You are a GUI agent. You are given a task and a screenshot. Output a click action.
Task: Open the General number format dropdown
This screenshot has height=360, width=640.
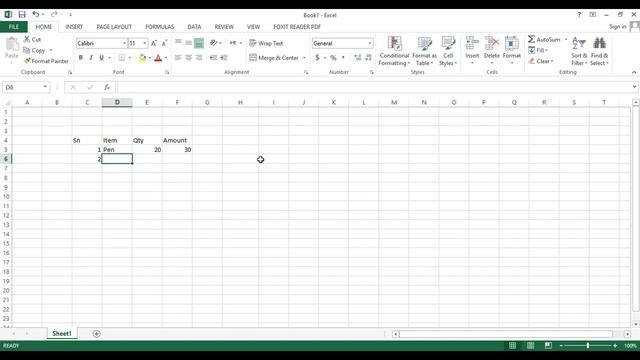pyautogui.click(x=369, y=43)
